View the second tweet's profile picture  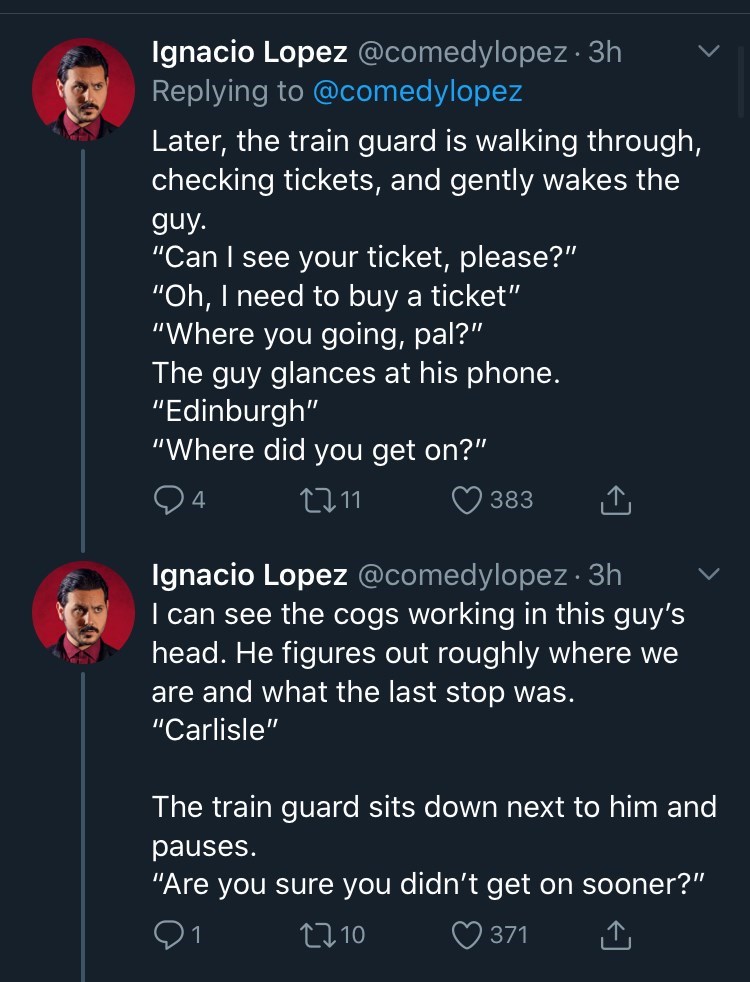pos(84,612)
